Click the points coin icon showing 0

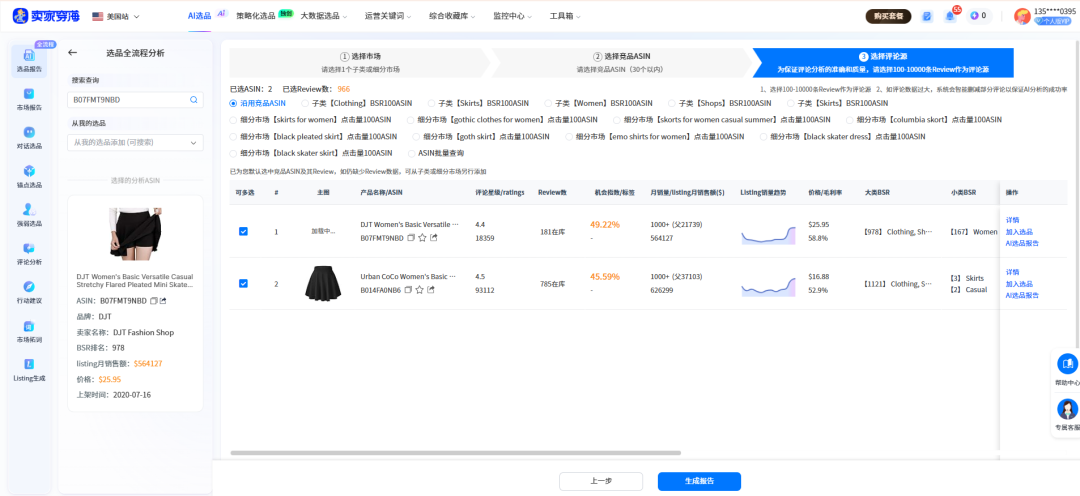pyautogui.click(x=974, y=16)
